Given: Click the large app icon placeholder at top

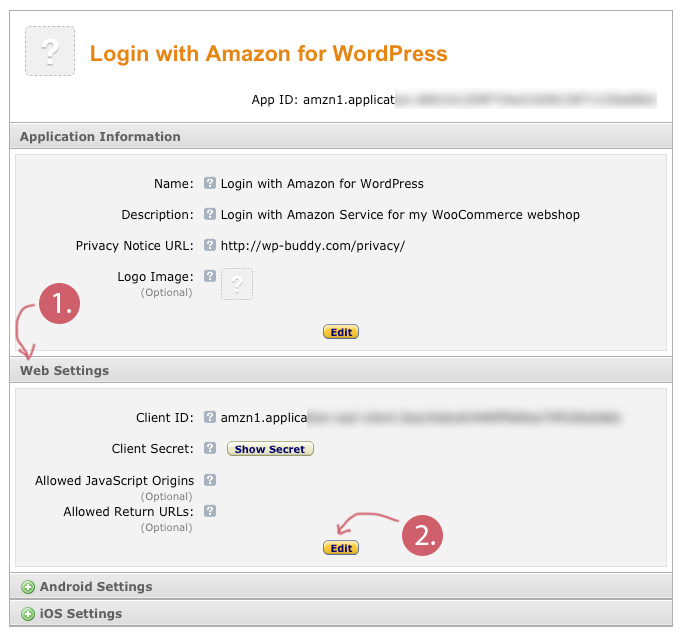Looking at the screenshot, I should [x=49, y=52].
